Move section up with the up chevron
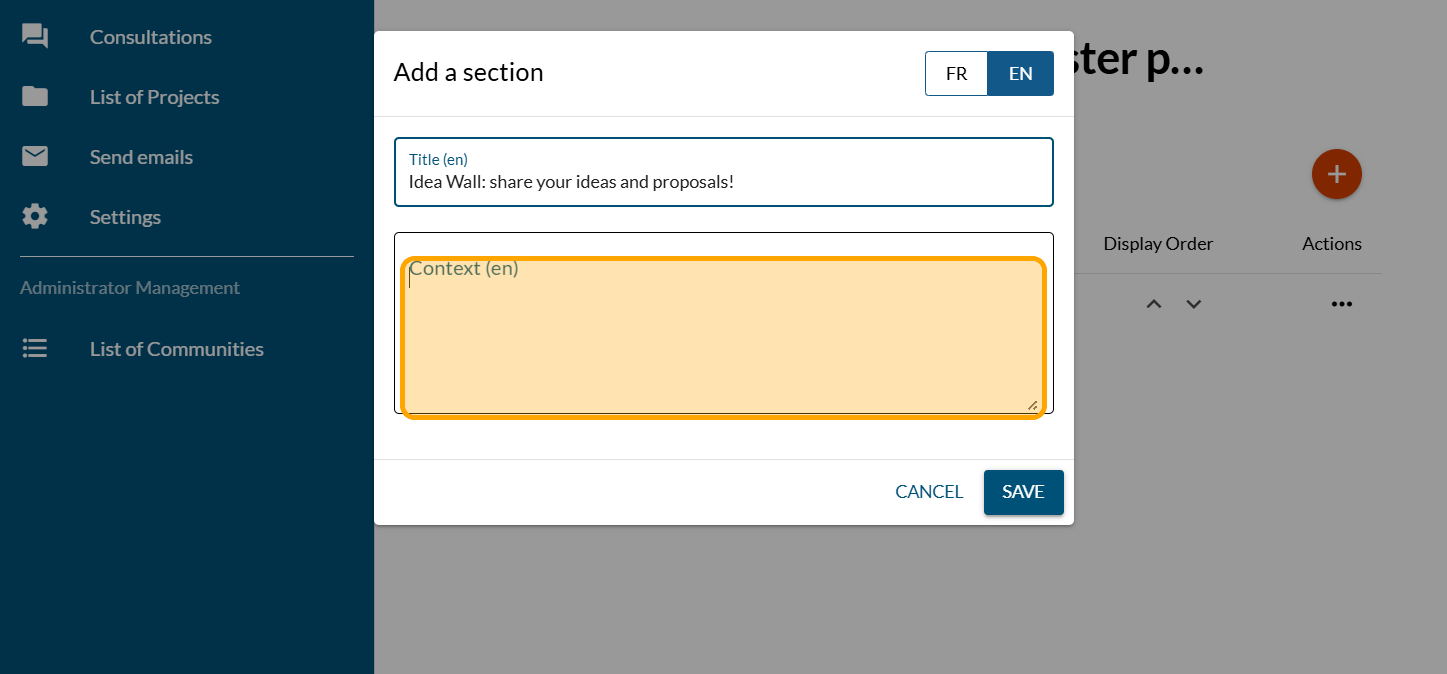 tap(1154, 304)
